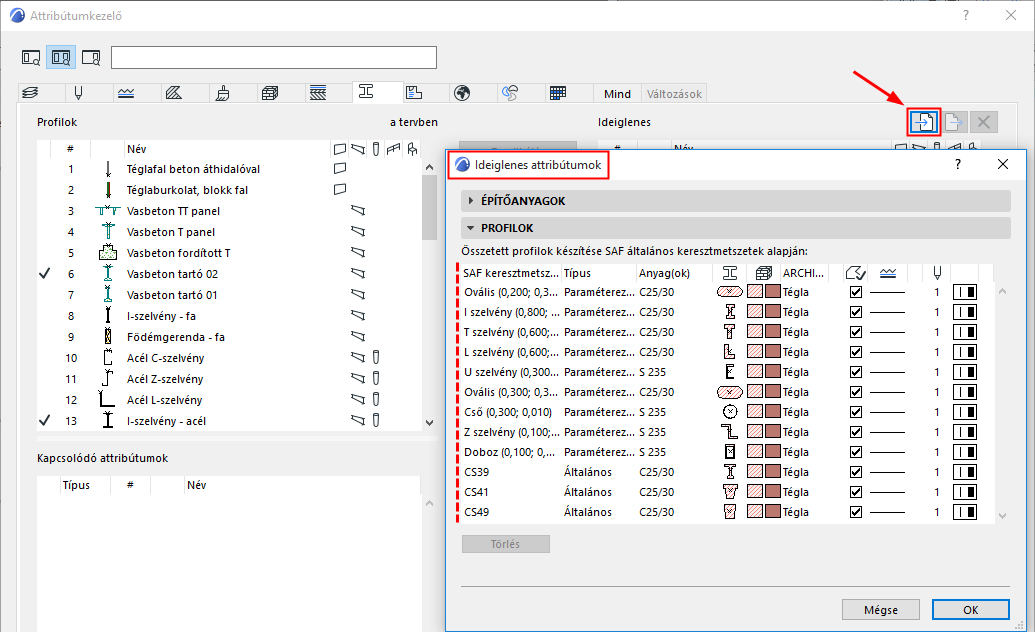Switch to the Mind tab

(617, 94)
